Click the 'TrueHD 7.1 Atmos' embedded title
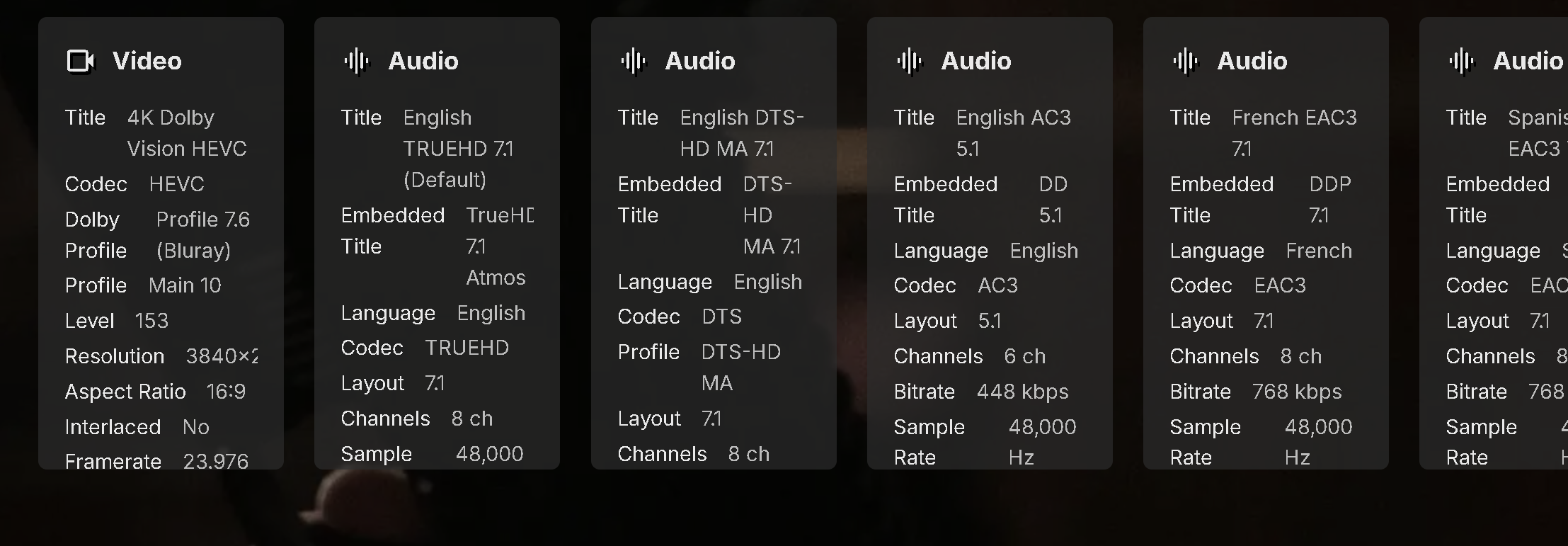1568x546 pixels. pos(498,246)
